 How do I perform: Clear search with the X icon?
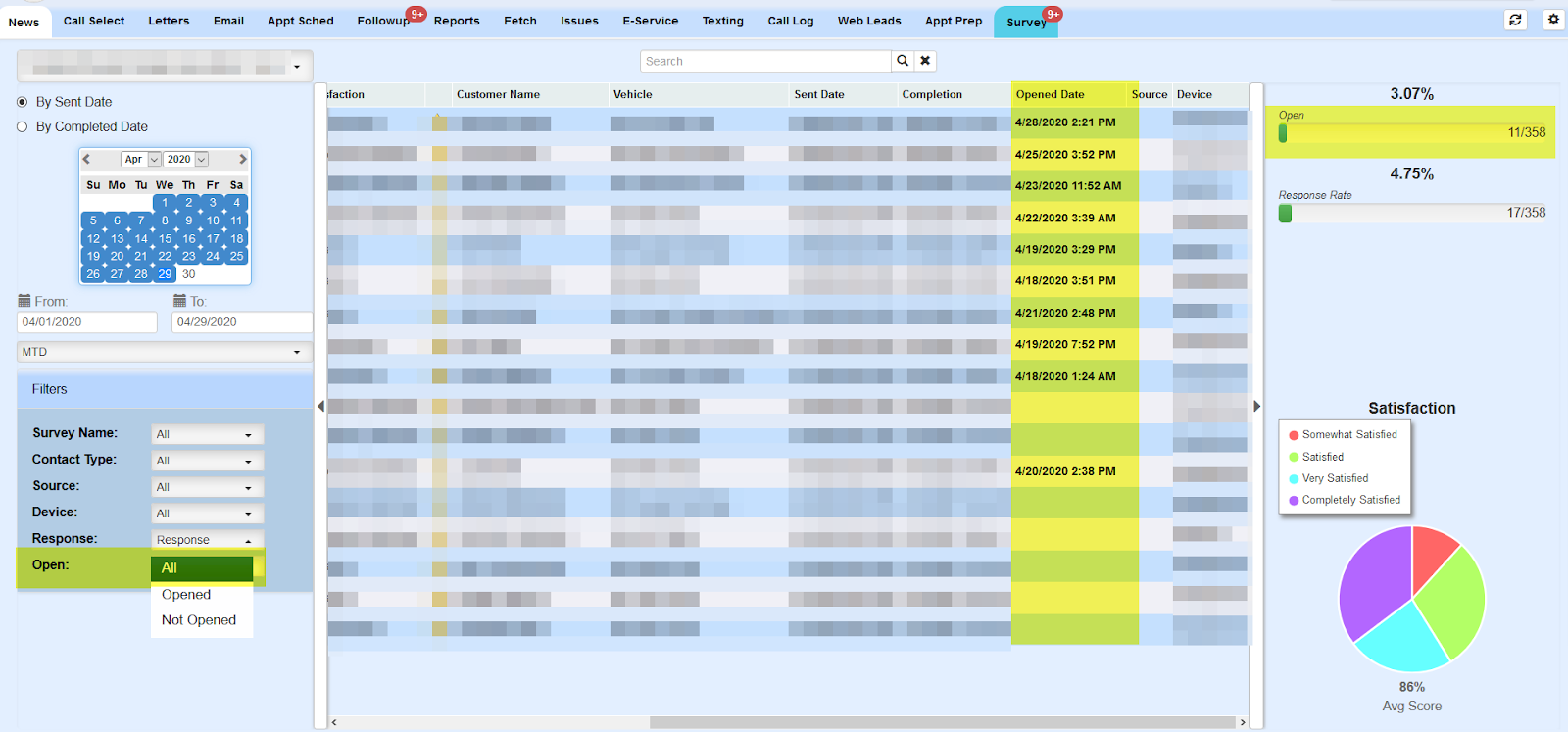[925, 61]
